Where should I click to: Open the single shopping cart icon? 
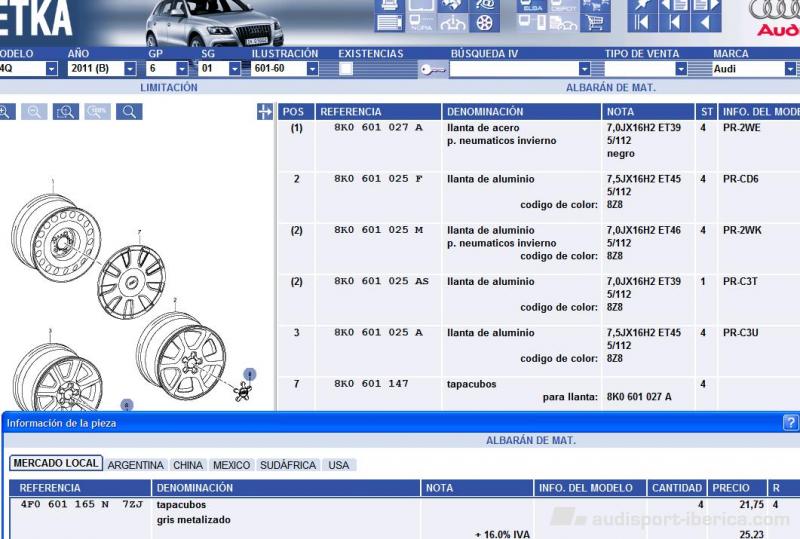coord(595,23)
